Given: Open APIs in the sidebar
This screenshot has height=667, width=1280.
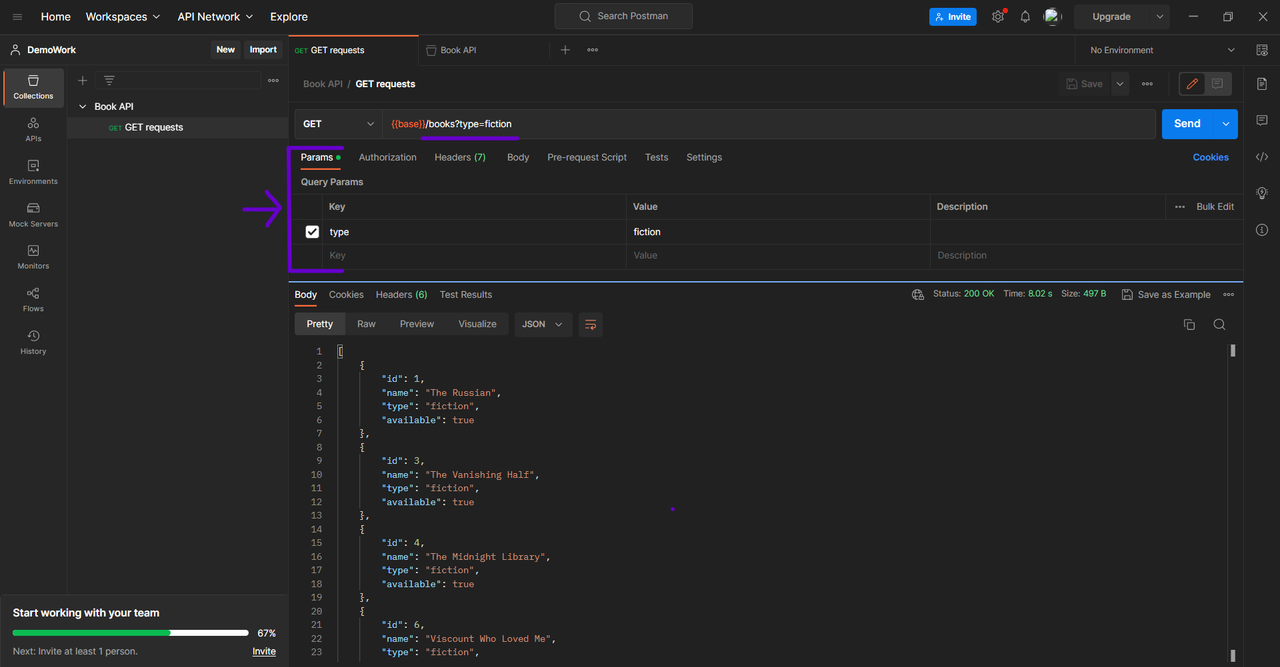Looking at the screenshot, I should click(x=33, y=130).
